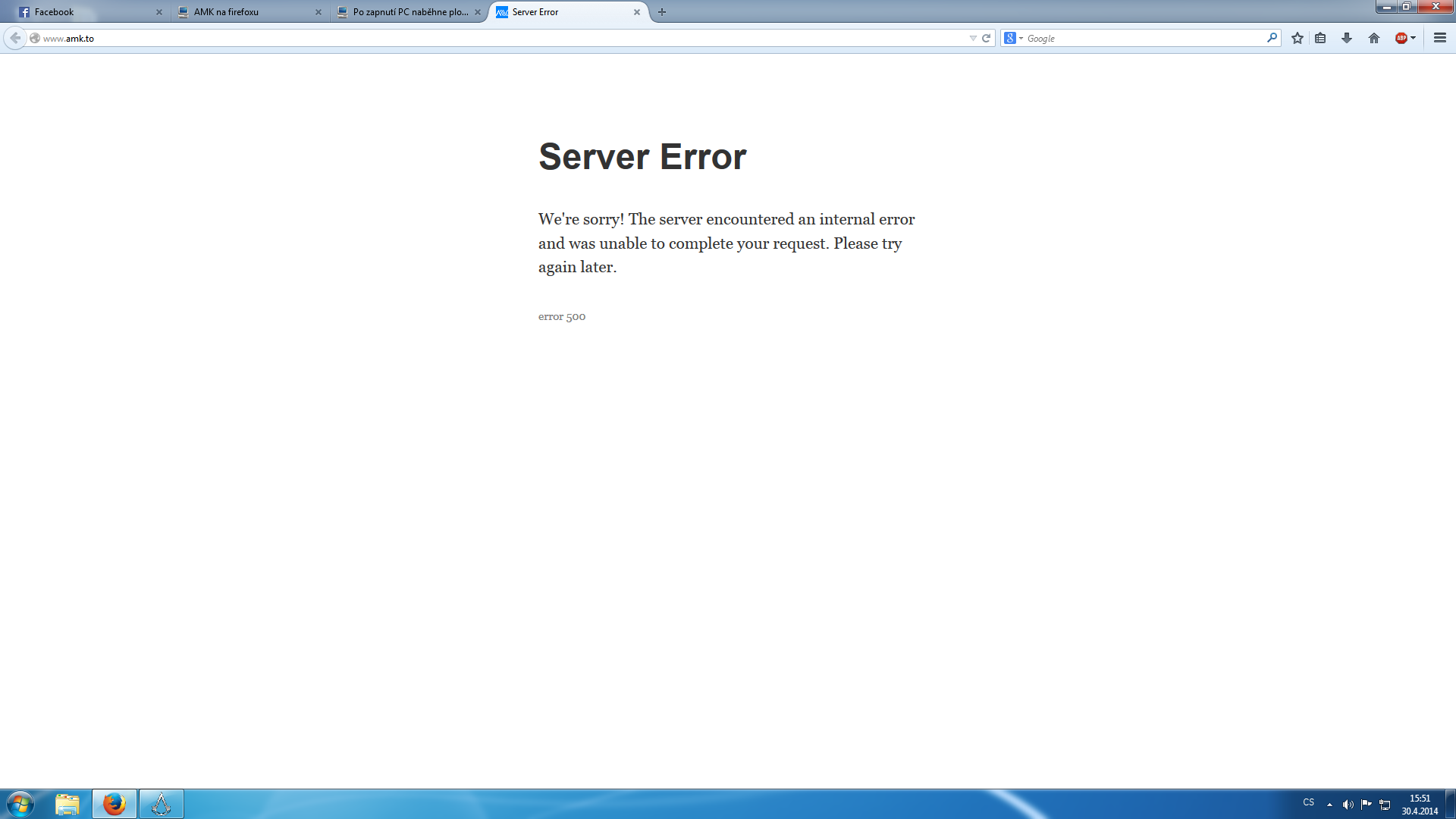Open the downloads arrow icon
Screen dimensions: 1456x819
[1347, 38]
